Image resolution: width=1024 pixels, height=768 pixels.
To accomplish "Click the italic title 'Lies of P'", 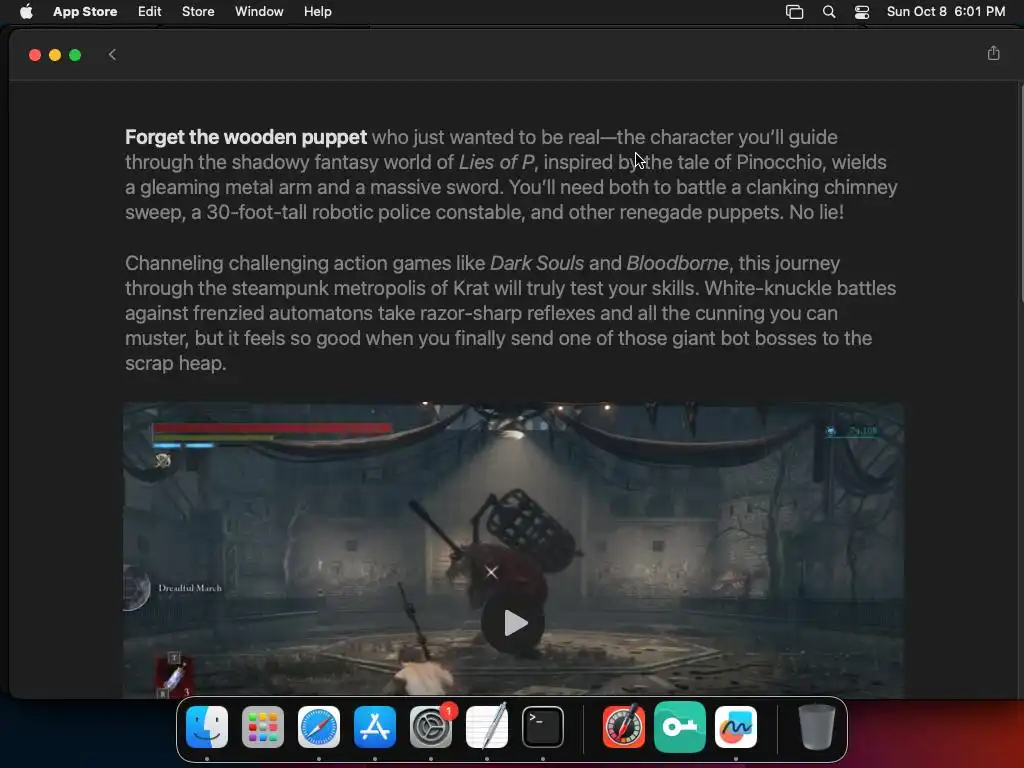I will pos(496,162).
